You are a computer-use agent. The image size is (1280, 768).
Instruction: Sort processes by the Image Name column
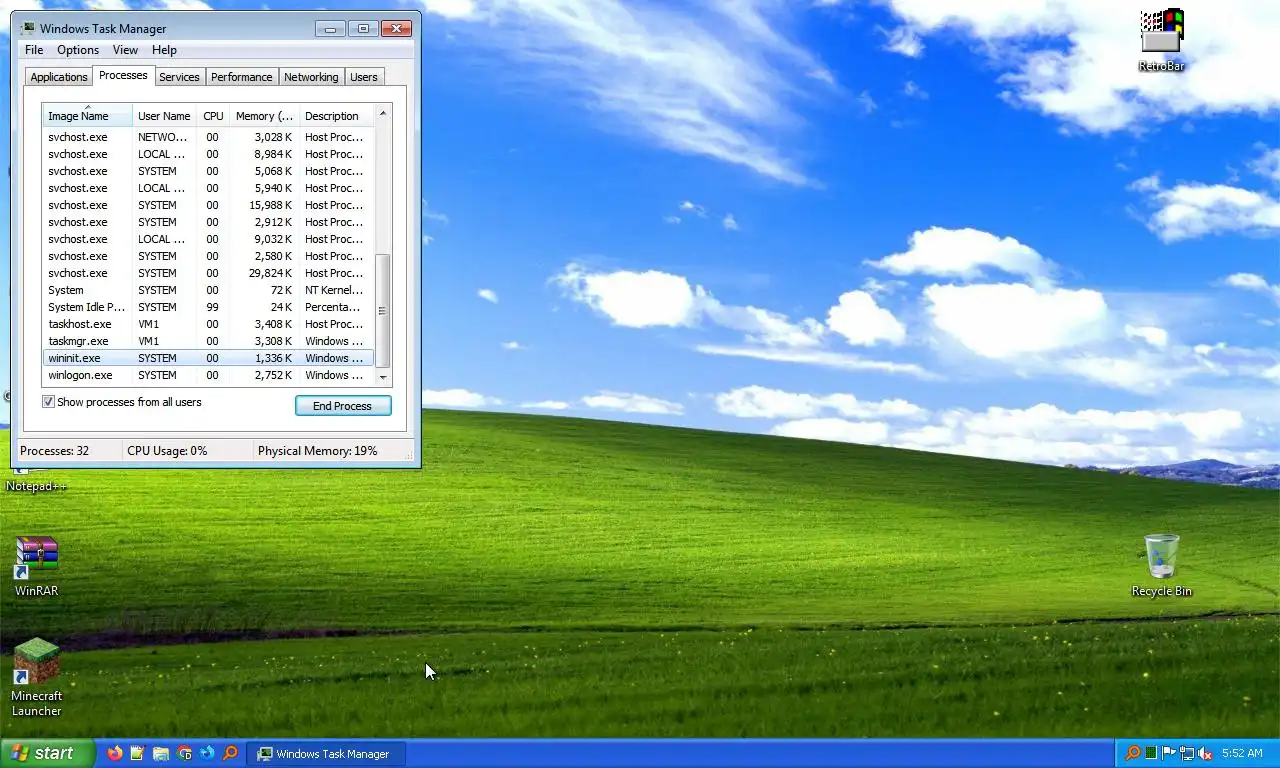pos(87,116)
